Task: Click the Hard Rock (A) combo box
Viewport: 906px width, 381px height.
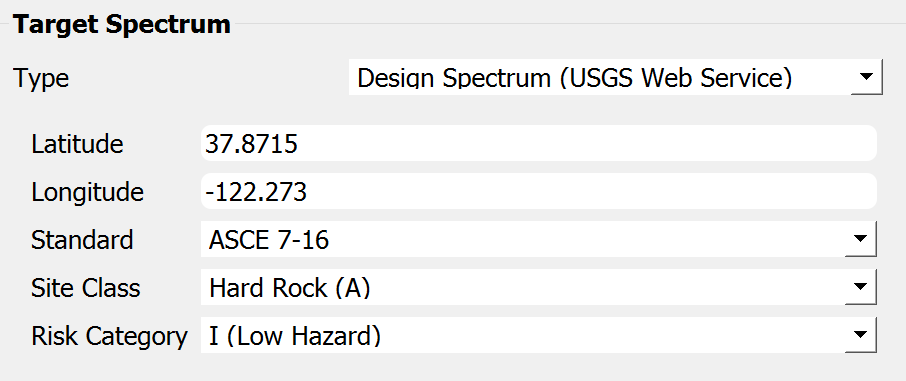Action: click(539, 287)
